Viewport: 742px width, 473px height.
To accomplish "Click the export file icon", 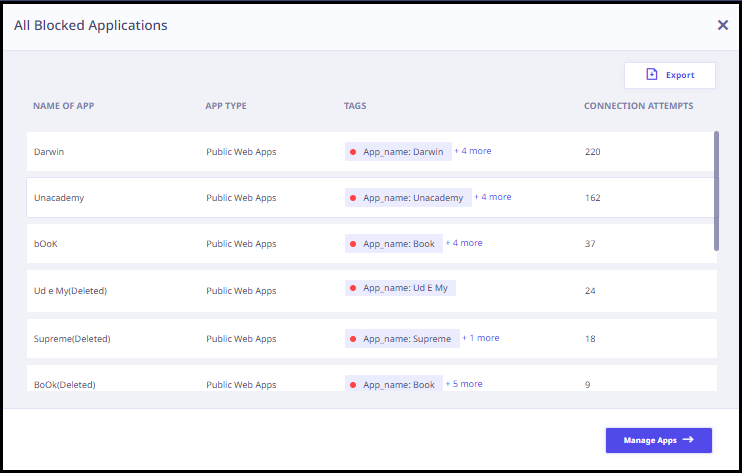I will coord(652,74).
